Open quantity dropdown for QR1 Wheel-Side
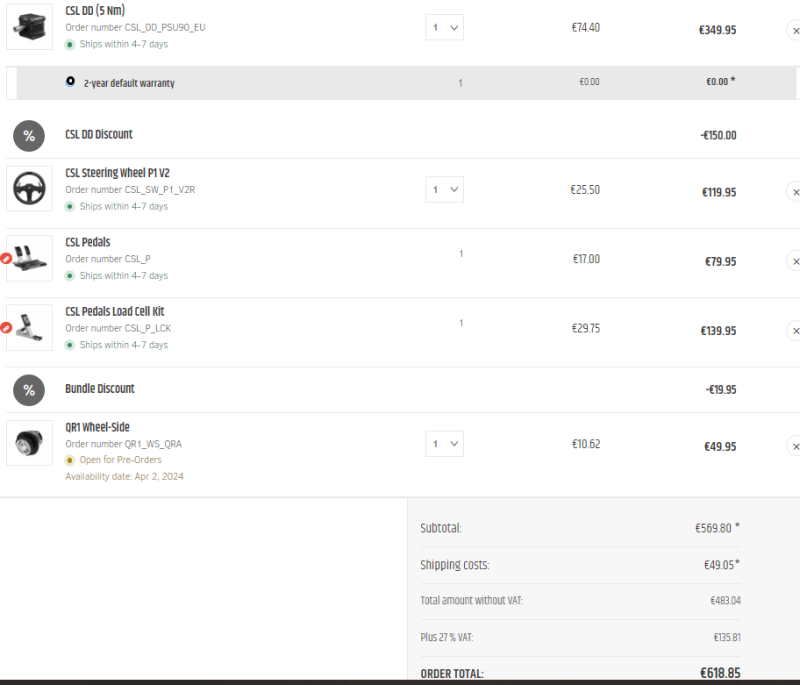This screenshot has height=685, width=800. pos(444,444)
